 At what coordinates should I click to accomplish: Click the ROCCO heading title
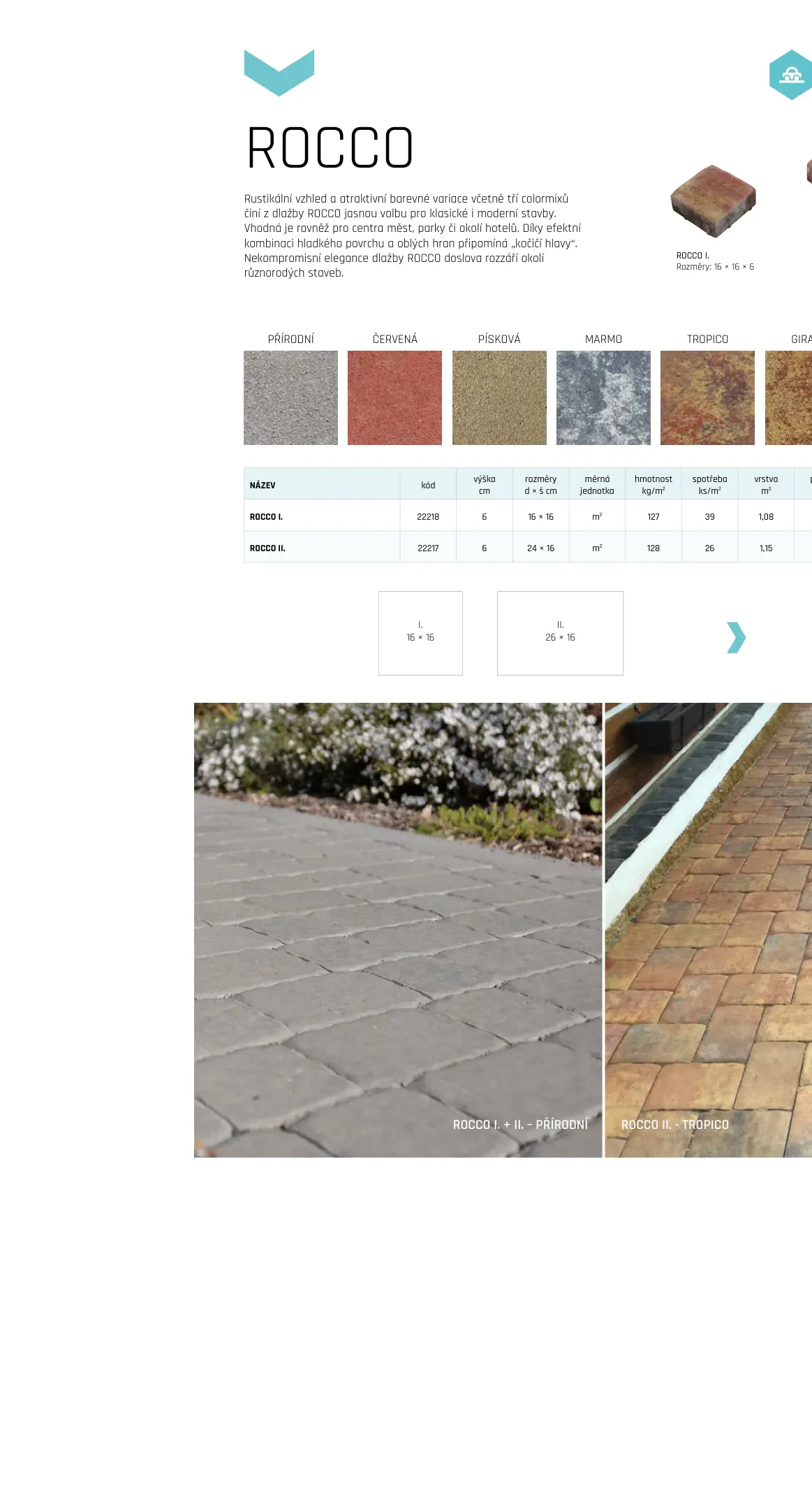(x=330, y=148)
